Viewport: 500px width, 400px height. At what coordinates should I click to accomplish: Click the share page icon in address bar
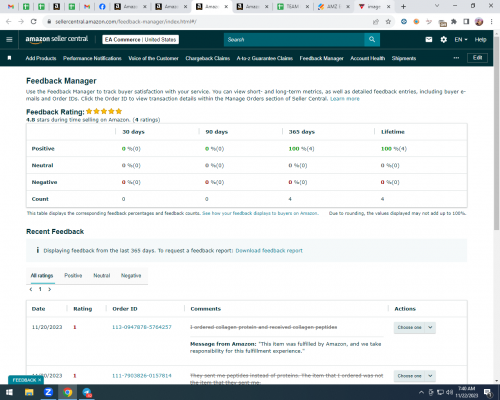coord(376,22)
